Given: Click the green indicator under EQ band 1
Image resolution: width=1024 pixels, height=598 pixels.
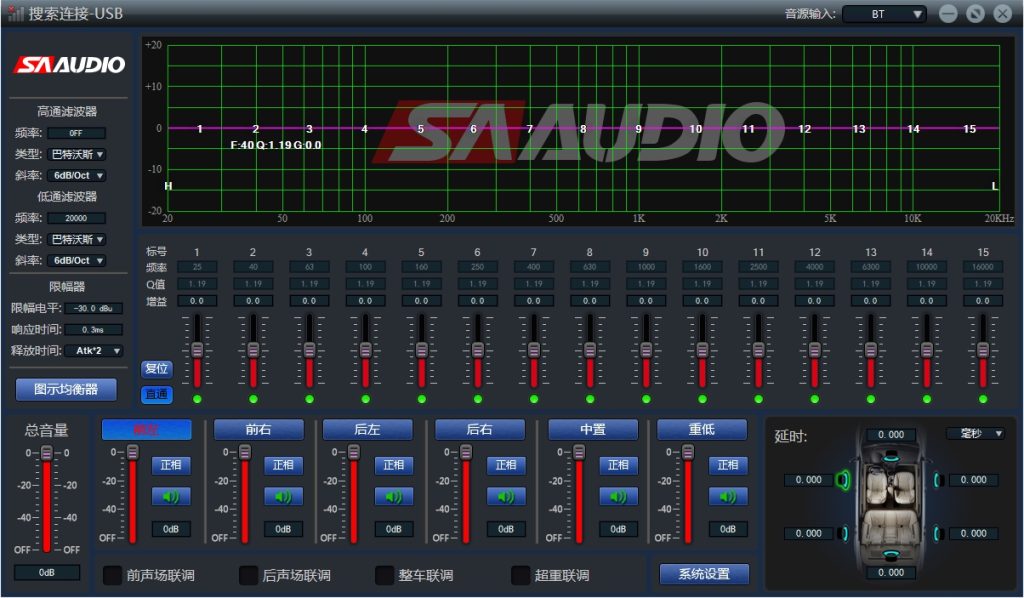Looking at the screenshot, I should pyautogui.click(x=197, y=399).
